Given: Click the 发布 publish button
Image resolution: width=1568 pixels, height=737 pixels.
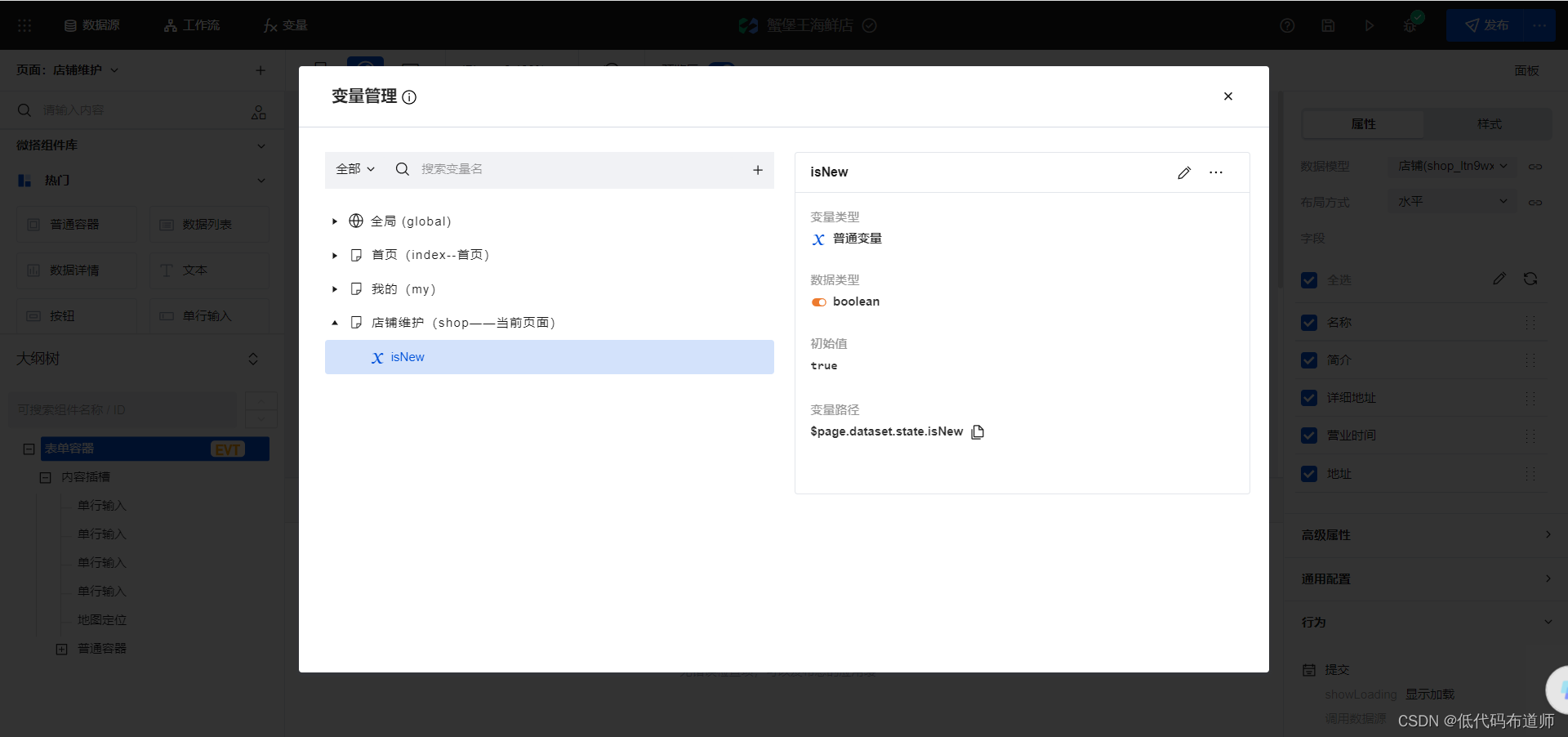Looking at the screenshot, I should (1485, 25).
